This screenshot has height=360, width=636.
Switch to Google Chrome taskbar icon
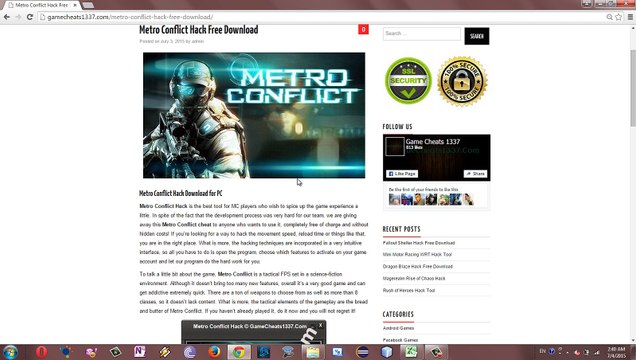pos(239,352)
